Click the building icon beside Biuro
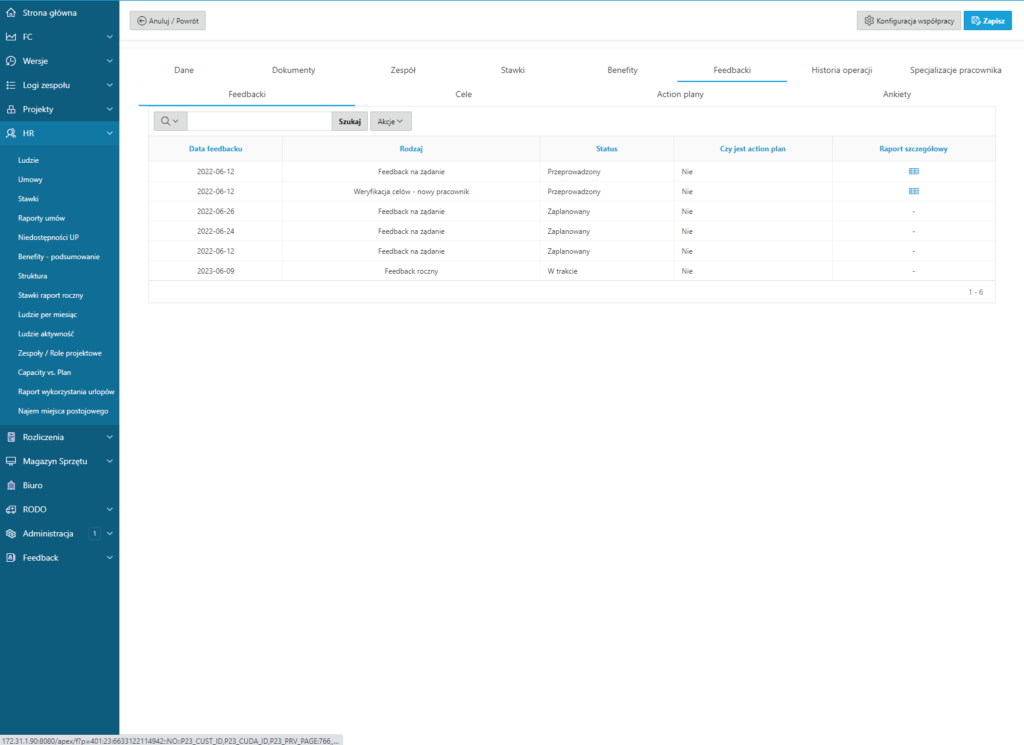The height and width of the screenshot is (745, 1024). pyautogui.click(x=10, y=485)
